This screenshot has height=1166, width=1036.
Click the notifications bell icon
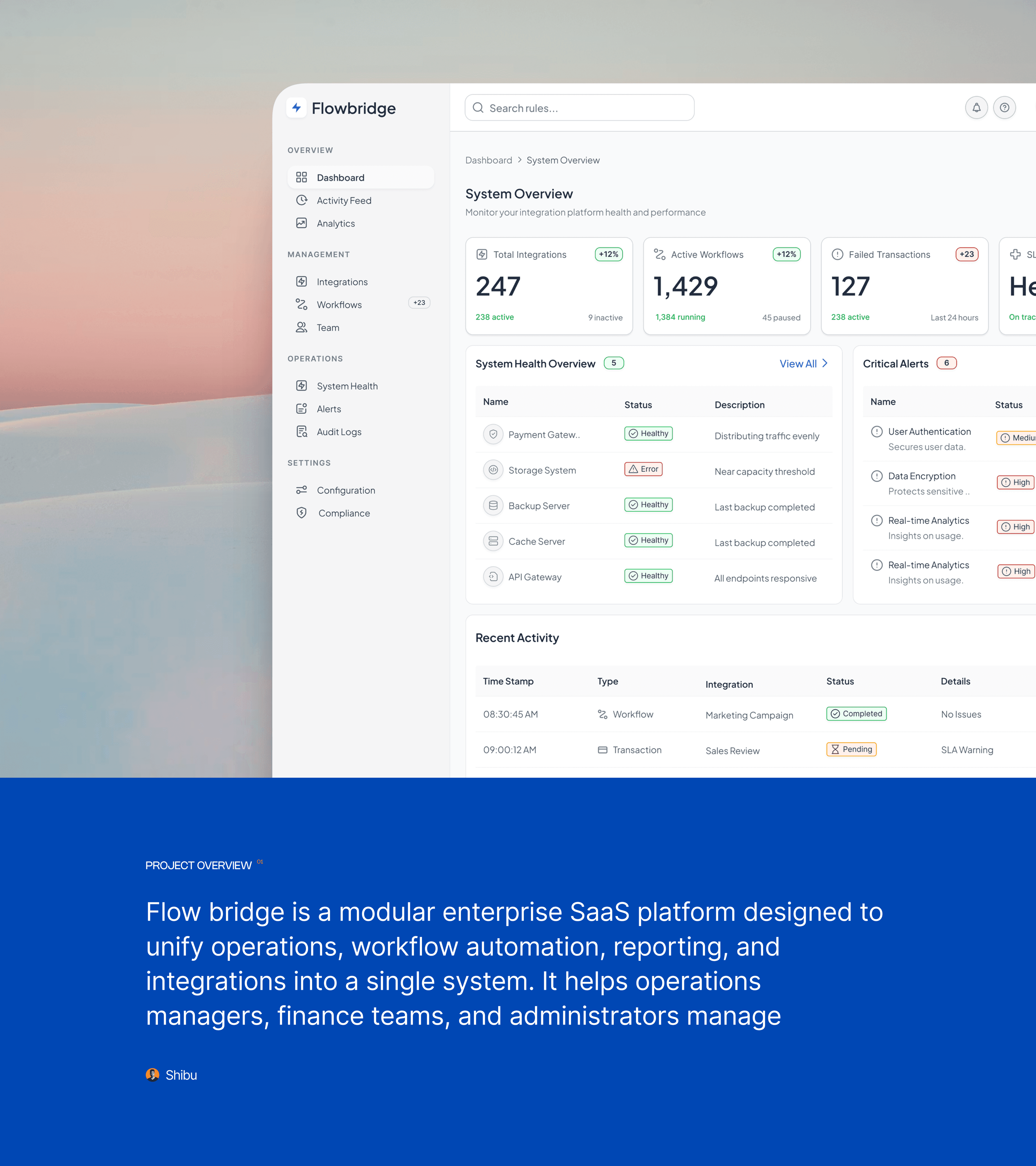976,108
